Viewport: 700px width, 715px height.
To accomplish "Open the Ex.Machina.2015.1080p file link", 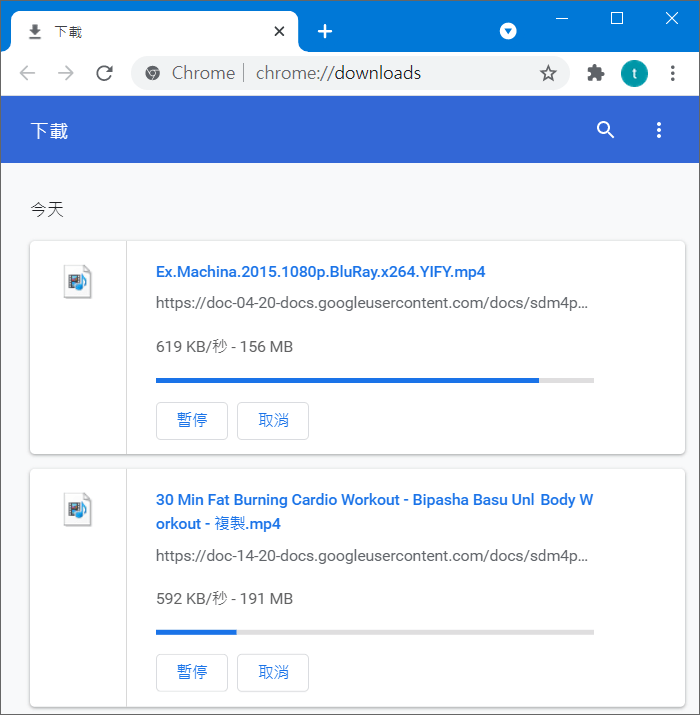I will 320,272.
